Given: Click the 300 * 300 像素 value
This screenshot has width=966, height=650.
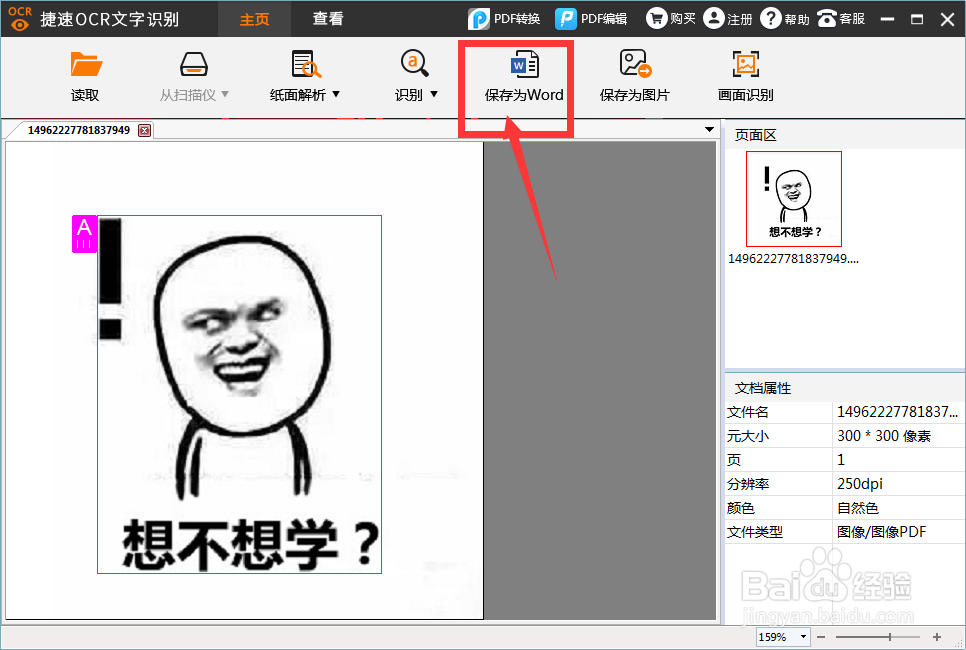Looking at the screenshot, I should [883, 436].
